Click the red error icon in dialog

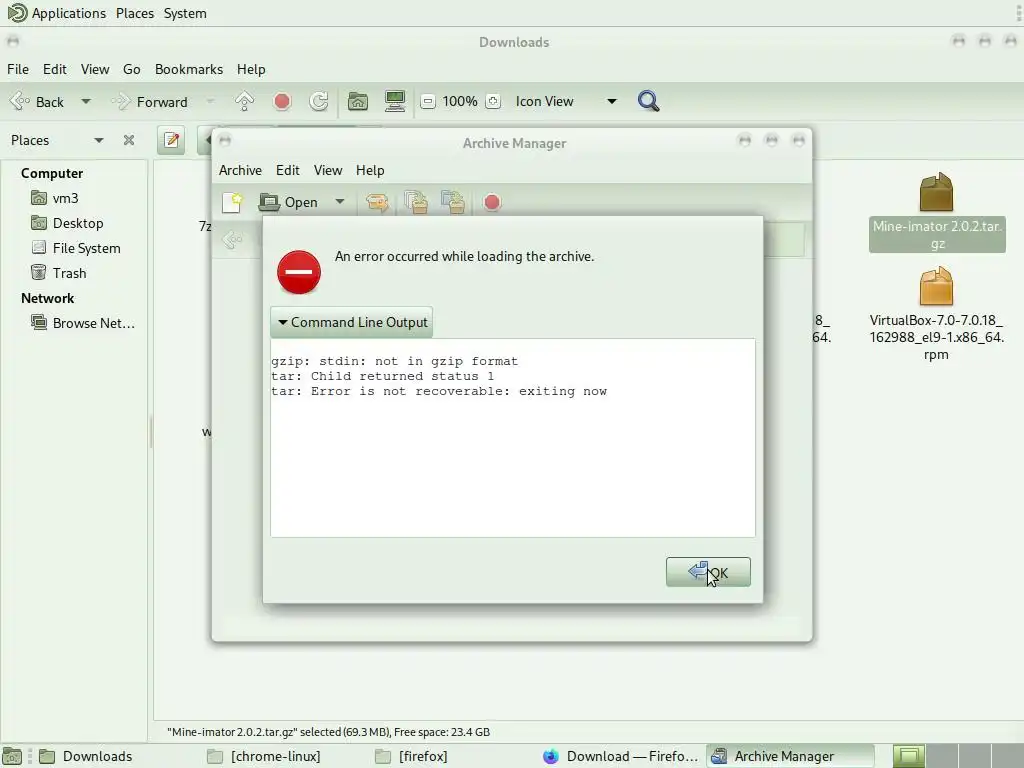[x=298, y=272]
